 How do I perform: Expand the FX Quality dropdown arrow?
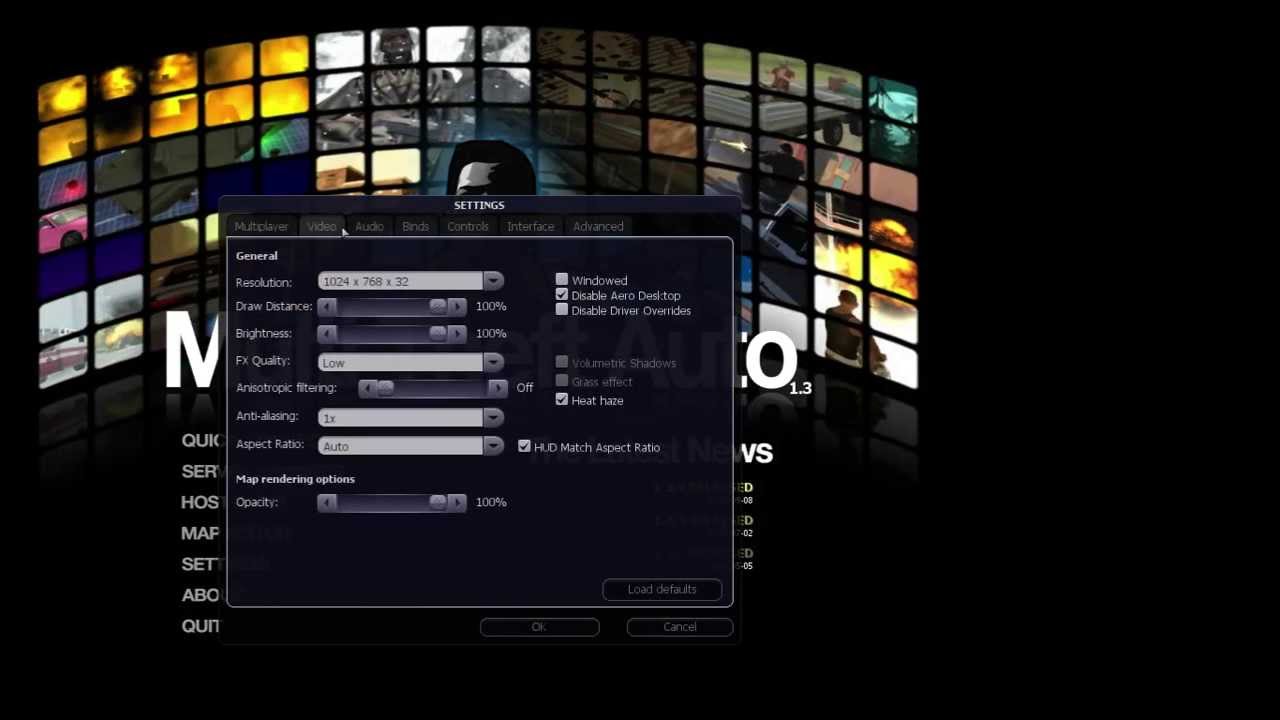[x=494, y=362]
